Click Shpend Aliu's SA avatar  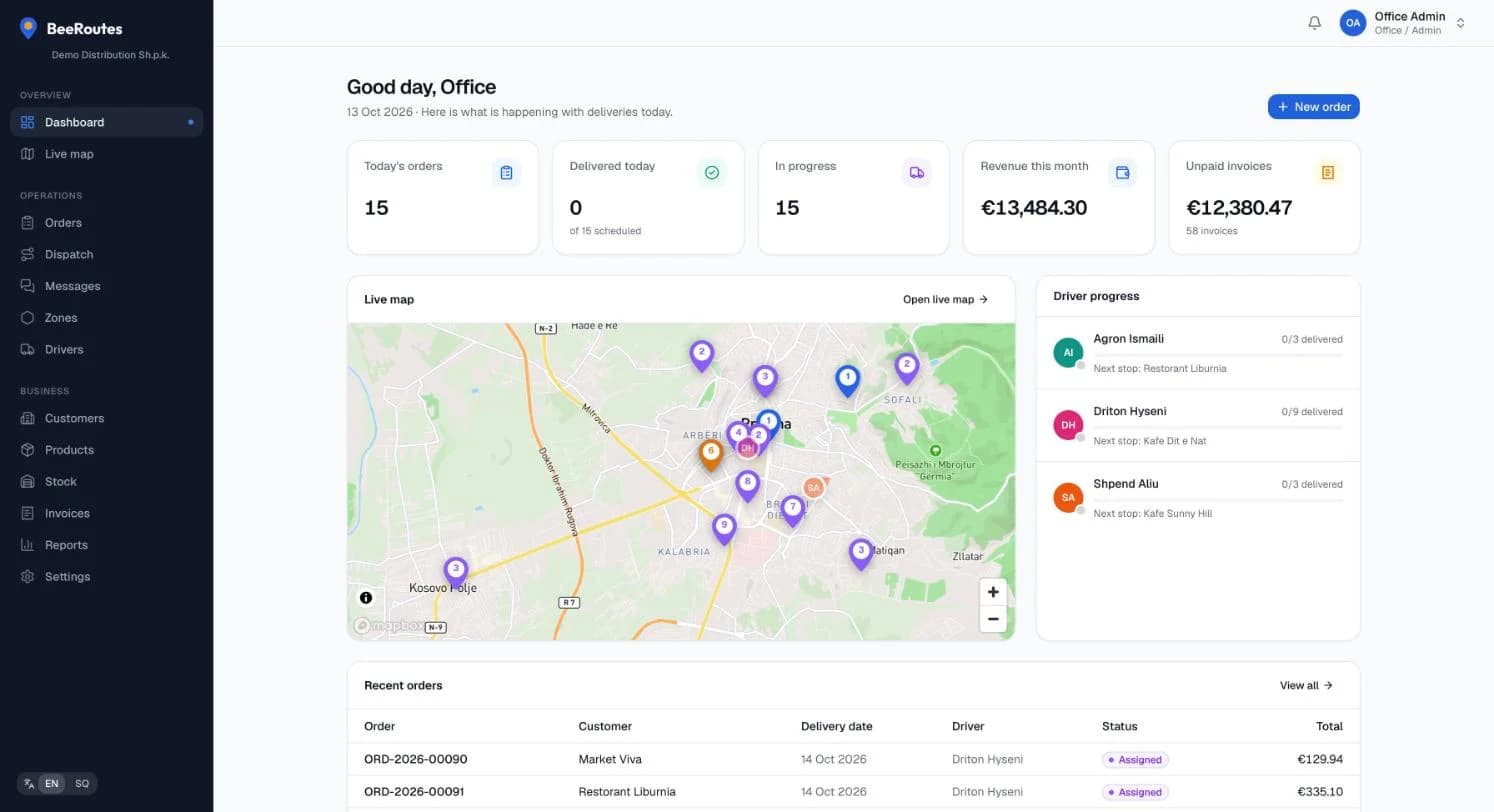pyautogui.click(x=1069, y=497)
